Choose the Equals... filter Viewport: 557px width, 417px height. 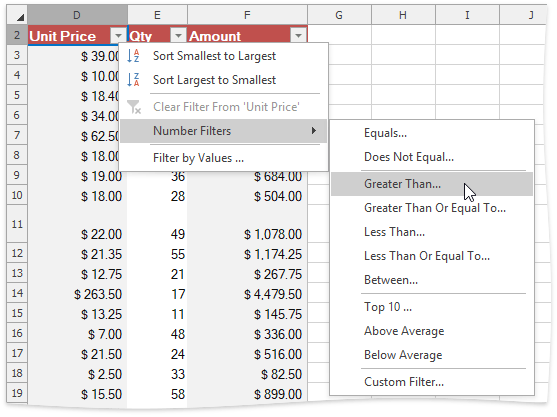click(432, 133)
